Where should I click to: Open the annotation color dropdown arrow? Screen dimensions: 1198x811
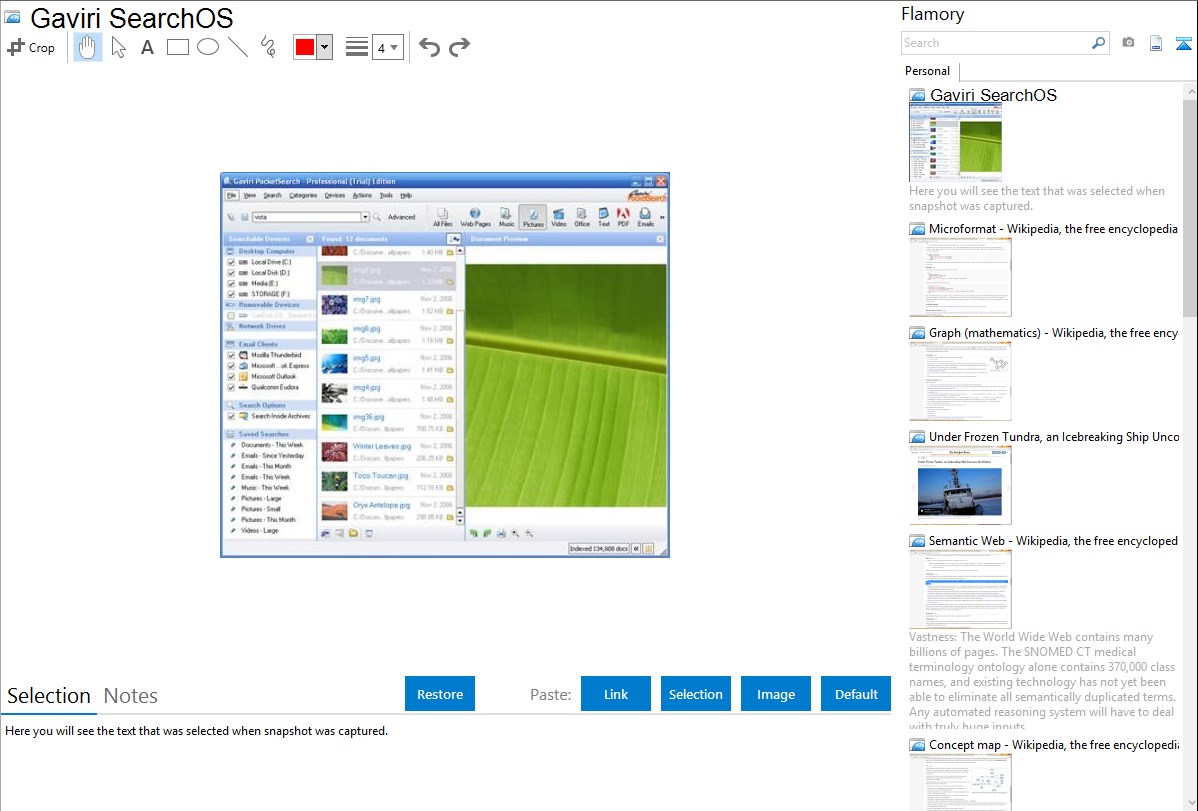325,47
